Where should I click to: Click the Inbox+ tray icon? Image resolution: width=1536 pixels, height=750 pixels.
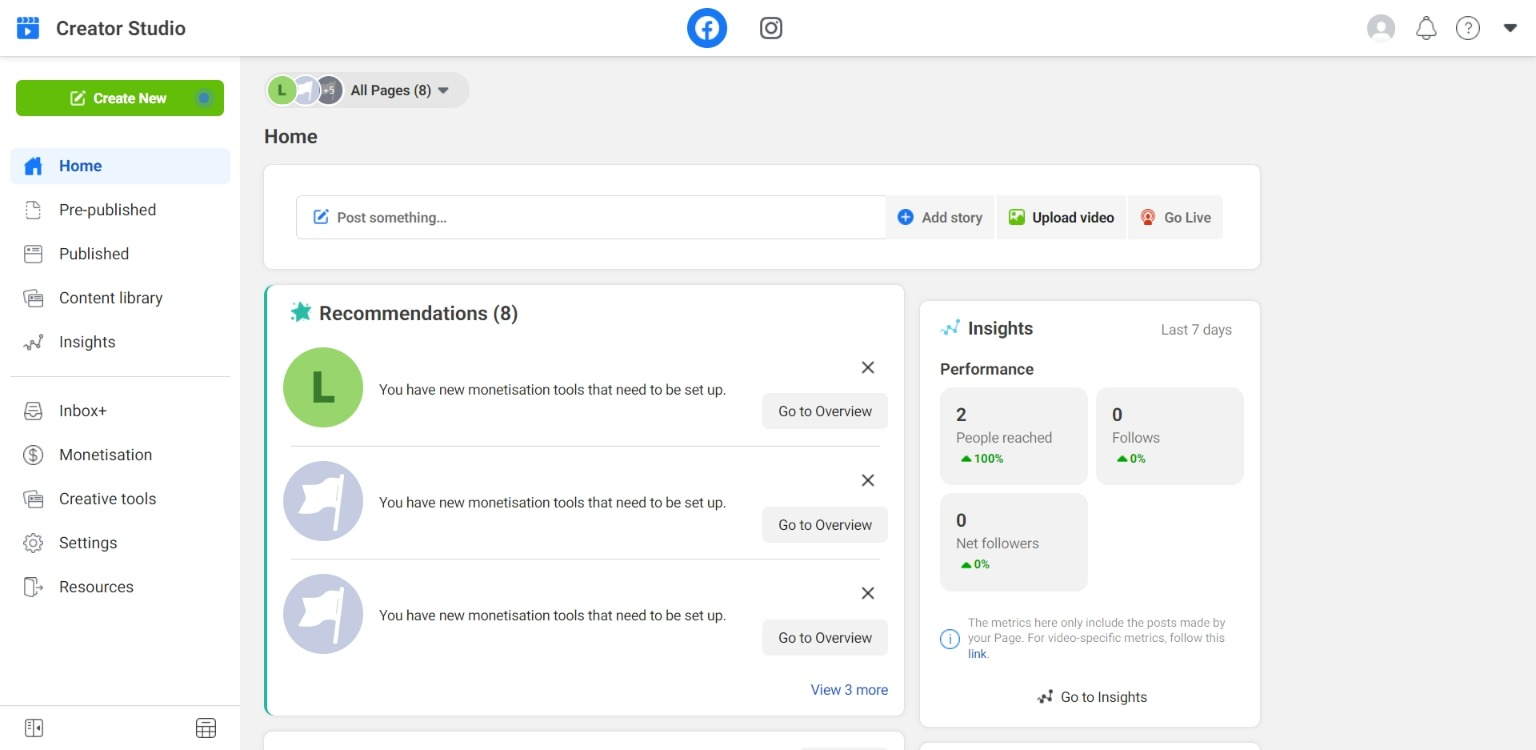coord(33,411)
